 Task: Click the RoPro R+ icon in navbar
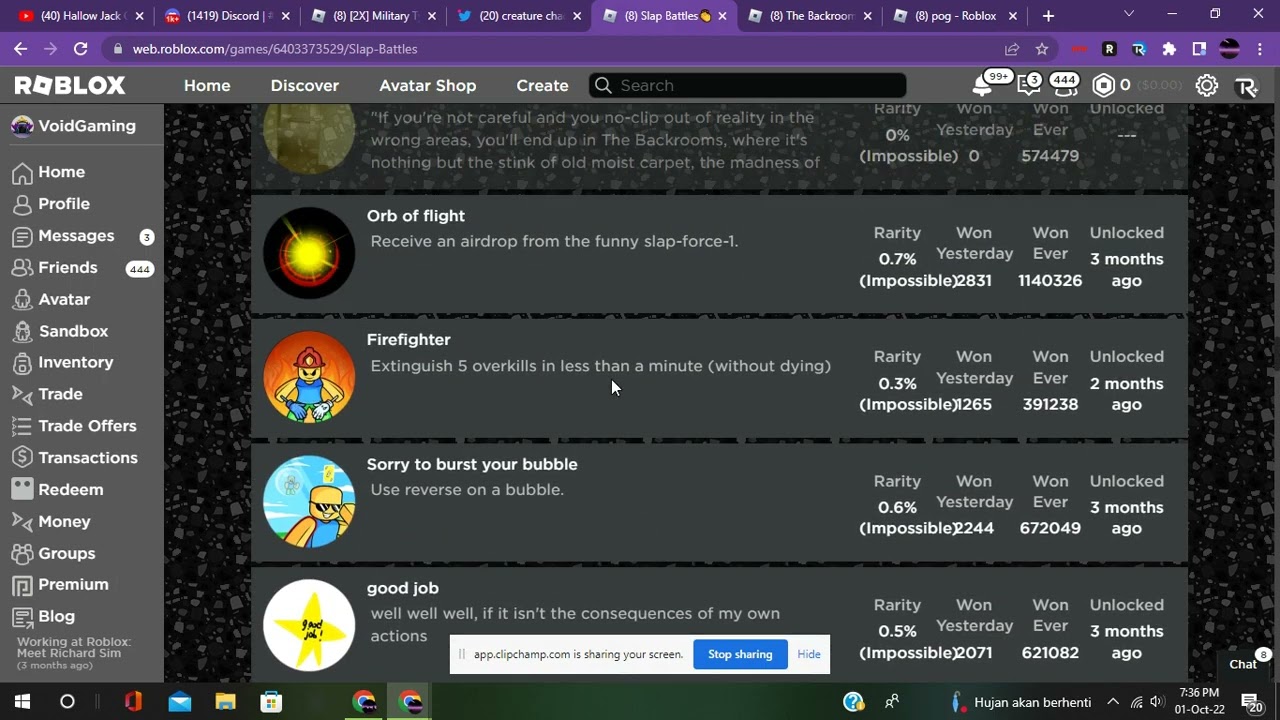coord(1246,87)
